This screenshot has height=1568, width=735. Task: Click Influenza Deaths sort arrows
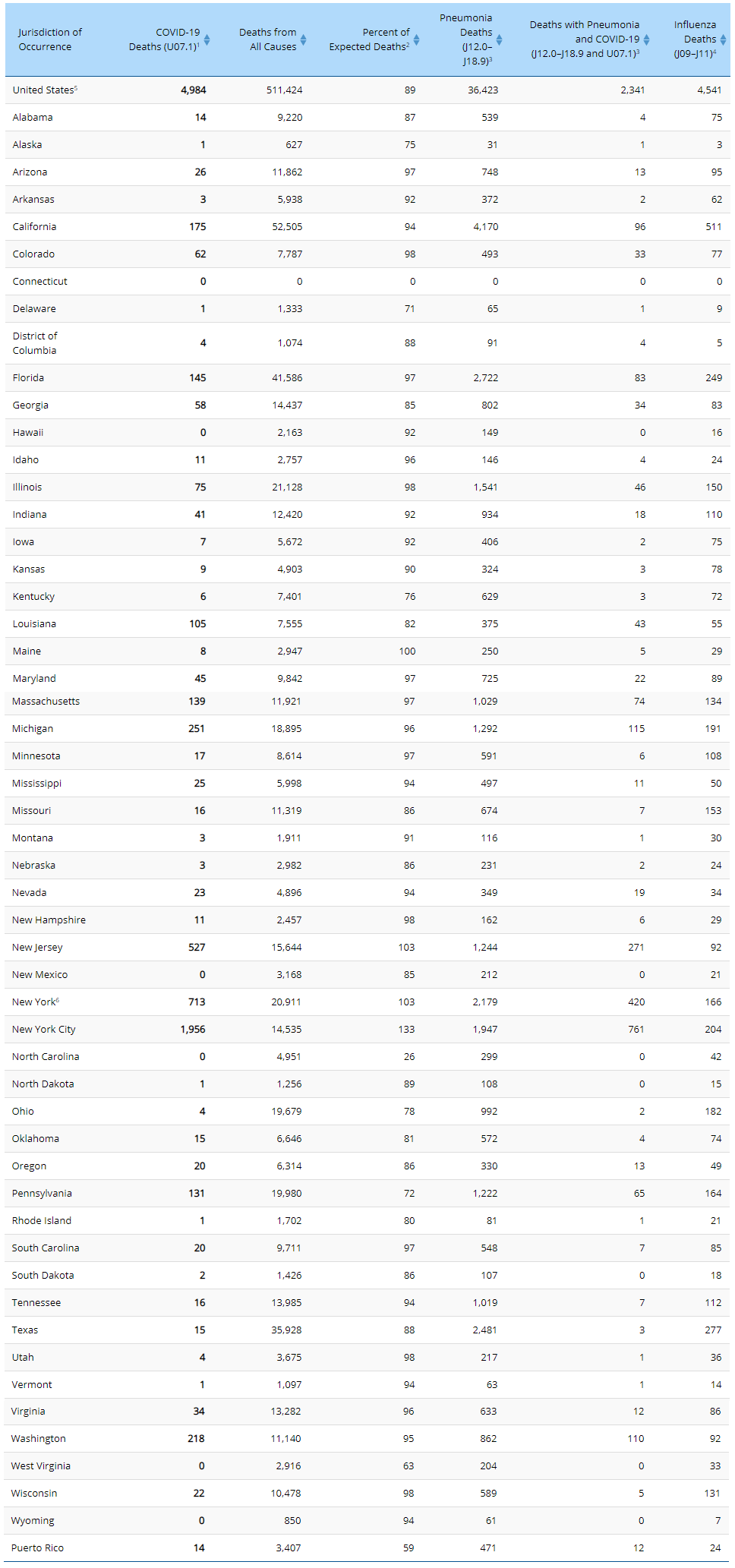pyautogui.click(x=723, y=39)
